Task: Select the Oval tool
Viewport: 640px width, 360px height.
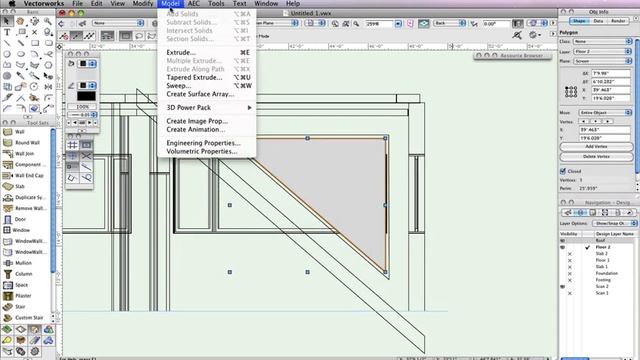Action: 20,54
